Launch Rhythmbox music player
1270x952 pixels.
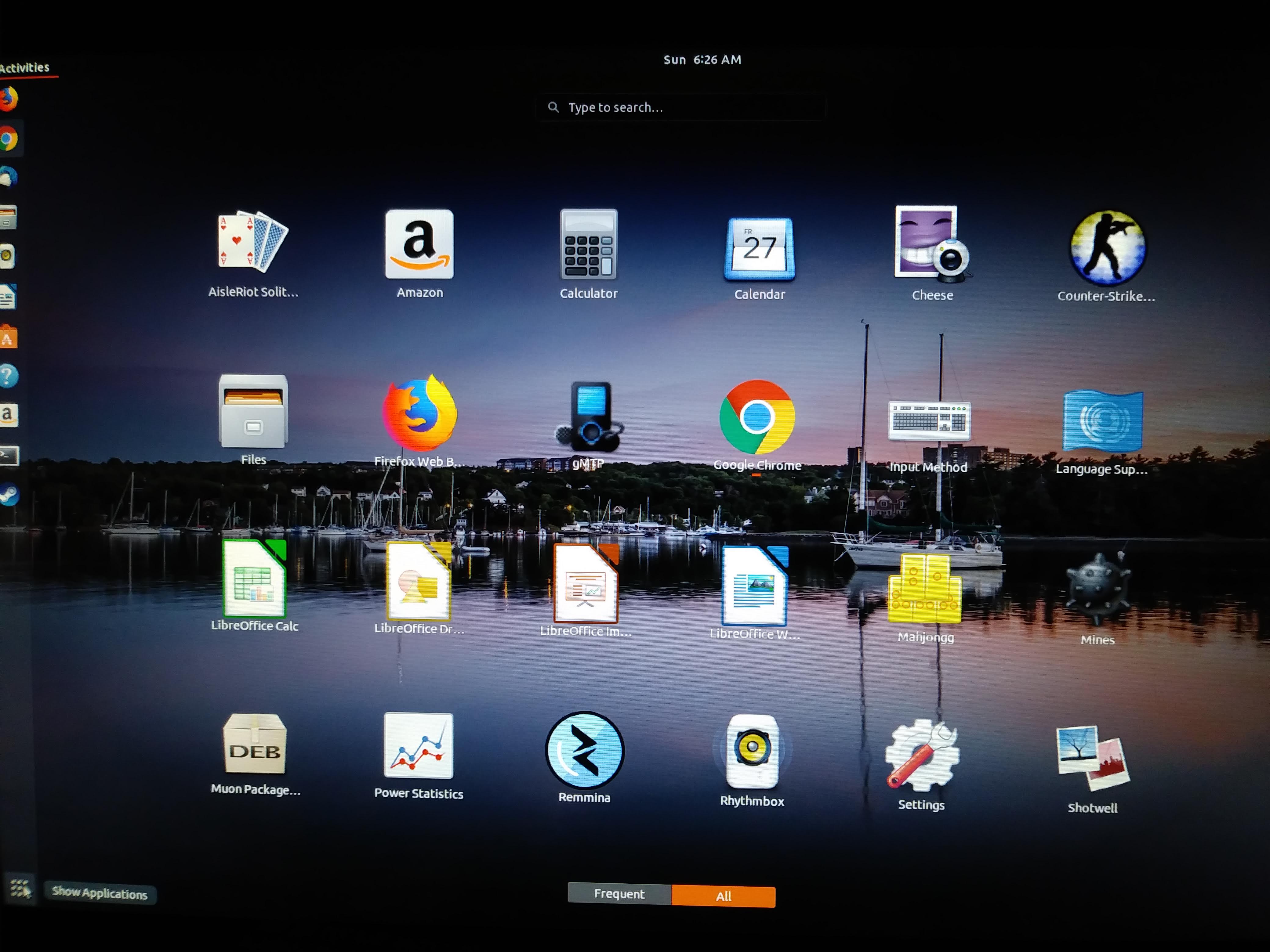click(x=753, y=752)
